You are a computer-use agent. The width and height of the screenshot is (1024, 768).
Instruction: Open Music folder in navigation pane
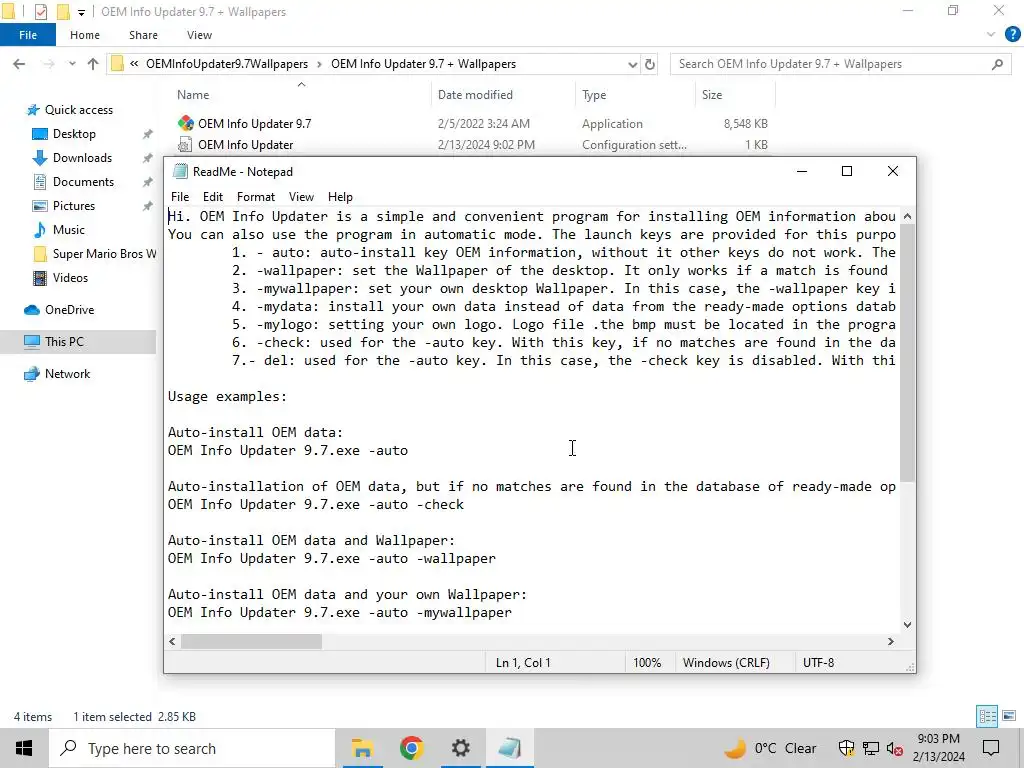[69, 230]
